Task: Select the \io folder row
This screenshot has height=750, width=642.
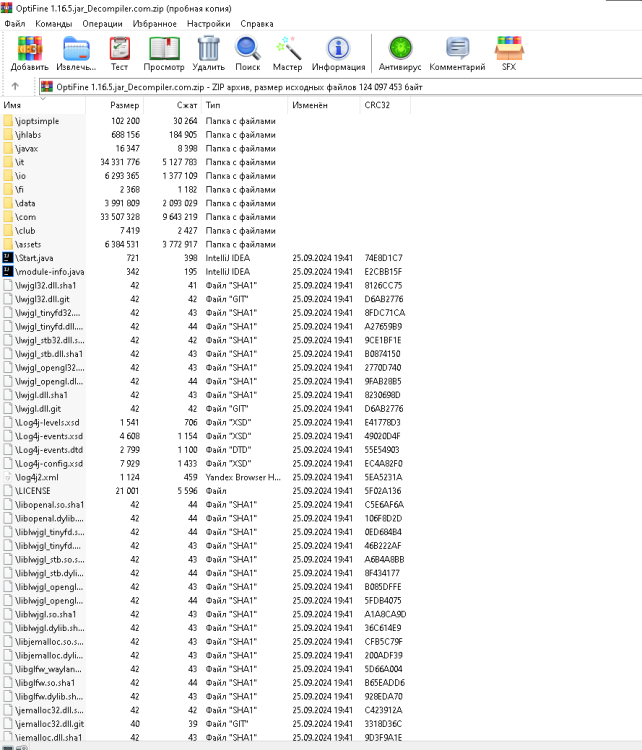Action: point(205,176)
